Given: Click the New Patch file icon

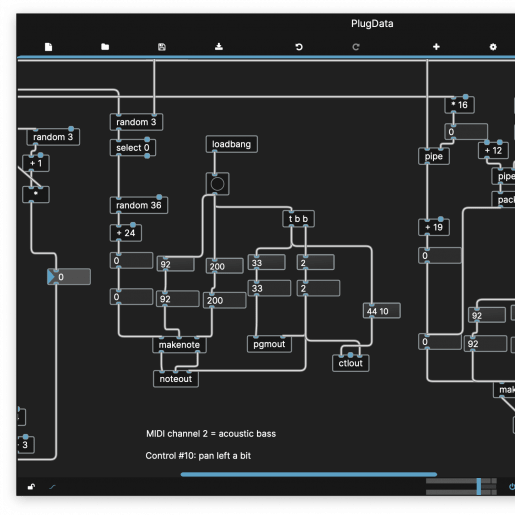Looking at the screenshot, I should [48, 47].
